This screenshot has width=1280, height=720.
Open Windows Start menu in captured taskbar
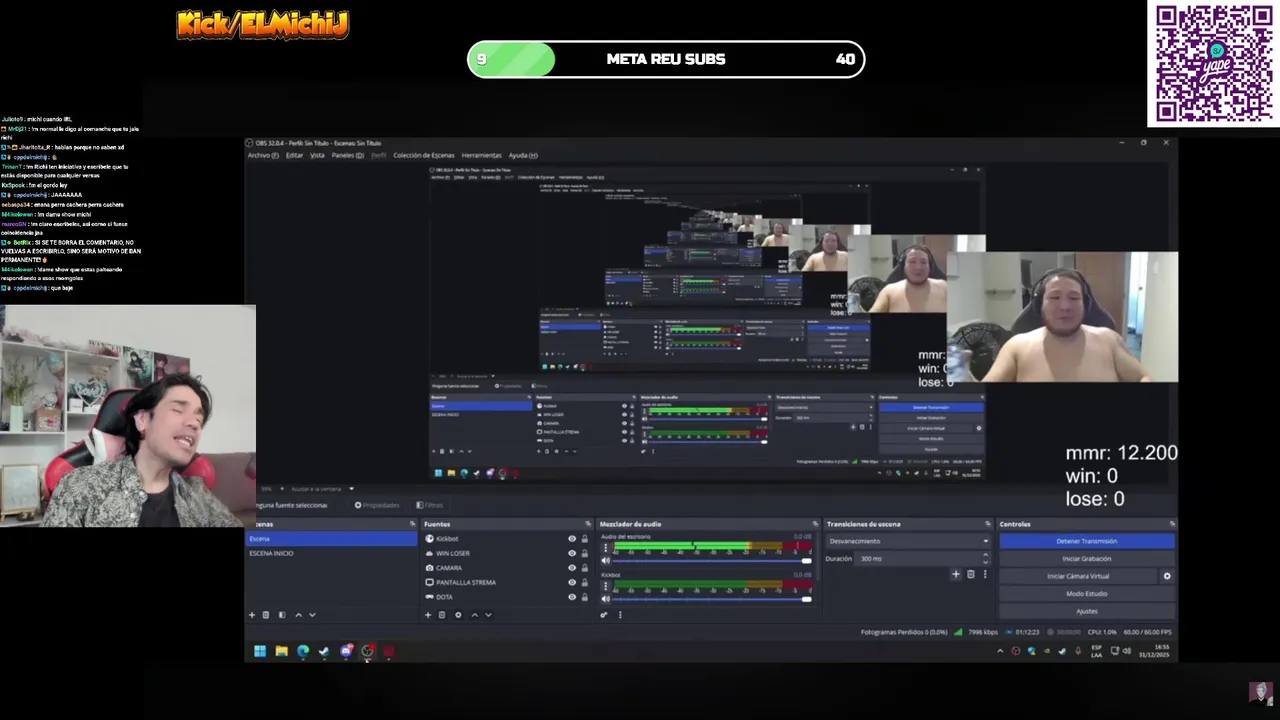tap(260, 651)
